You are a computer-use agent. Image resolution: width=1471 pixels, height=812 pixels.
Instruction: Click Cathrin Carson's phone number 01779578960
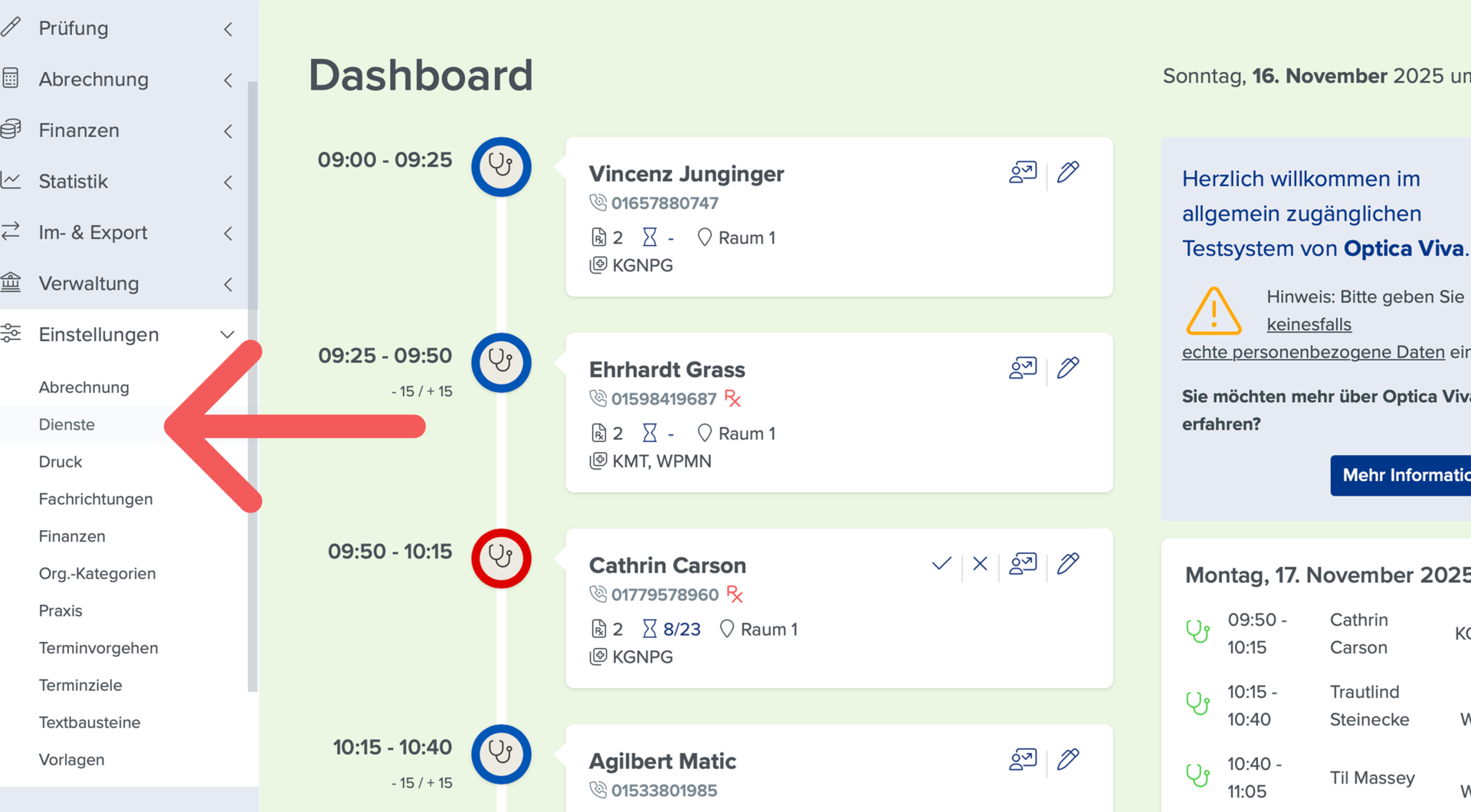click(664, 594)
